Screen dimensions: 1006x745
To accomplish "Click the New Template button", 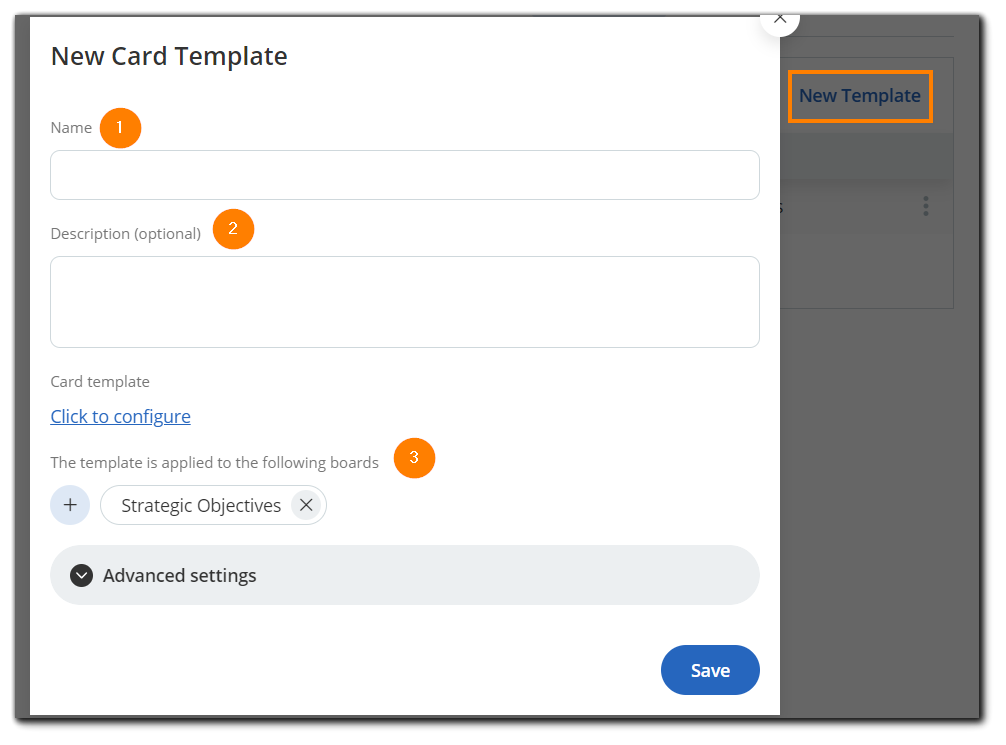I will click(x=860, y=96).
